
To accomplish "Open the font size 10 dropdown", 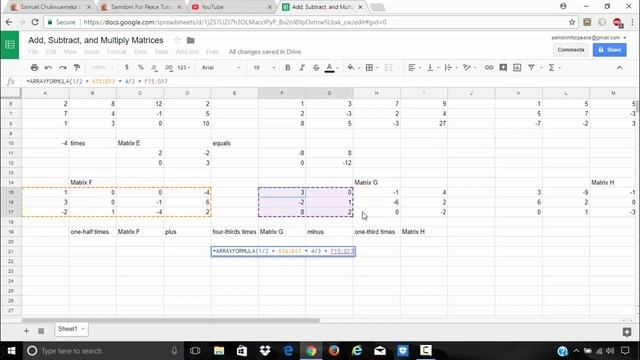I will (264, 67).
